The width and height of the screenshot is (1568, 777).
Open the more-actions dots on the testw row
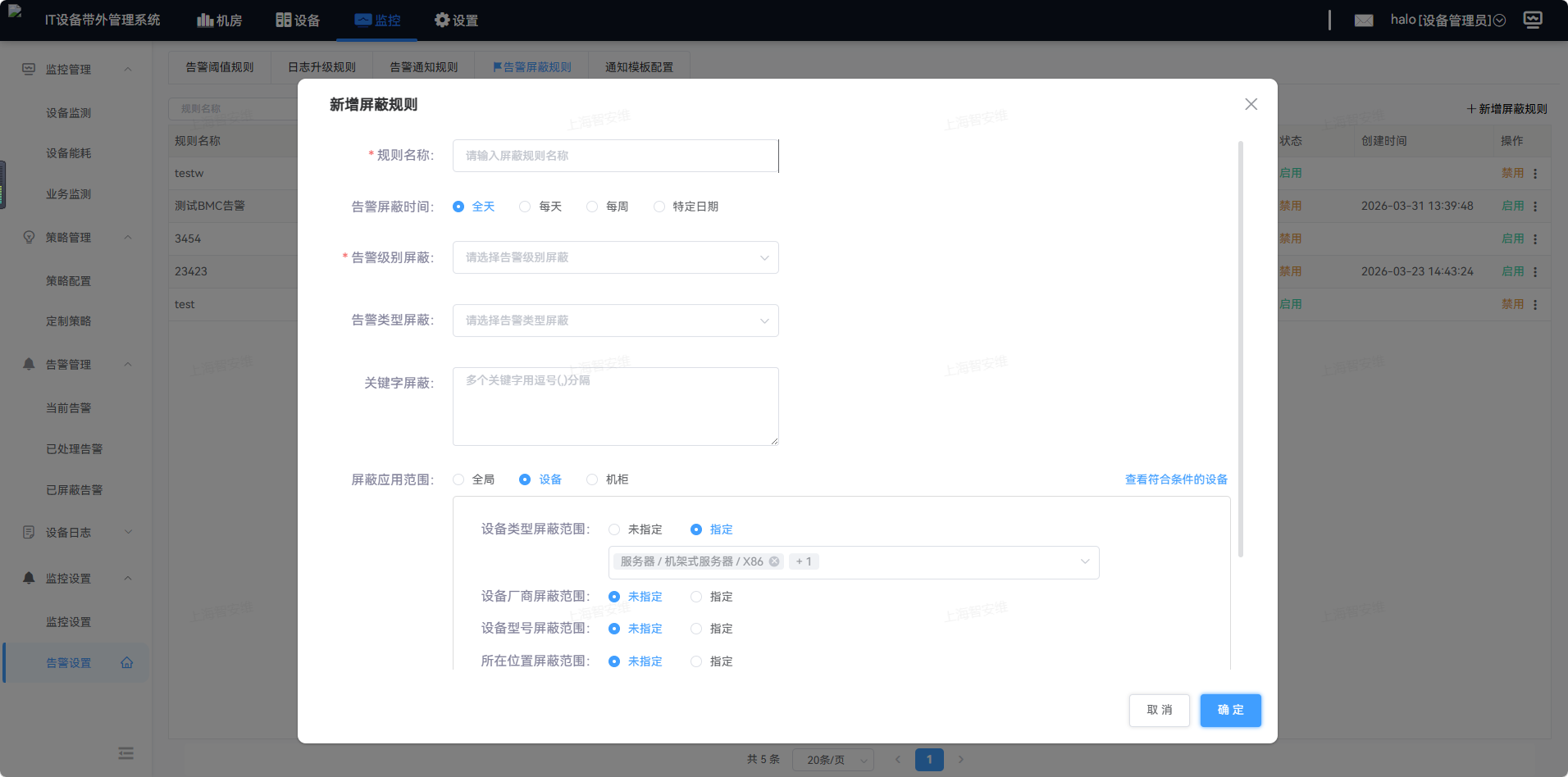click(1535, 174)
